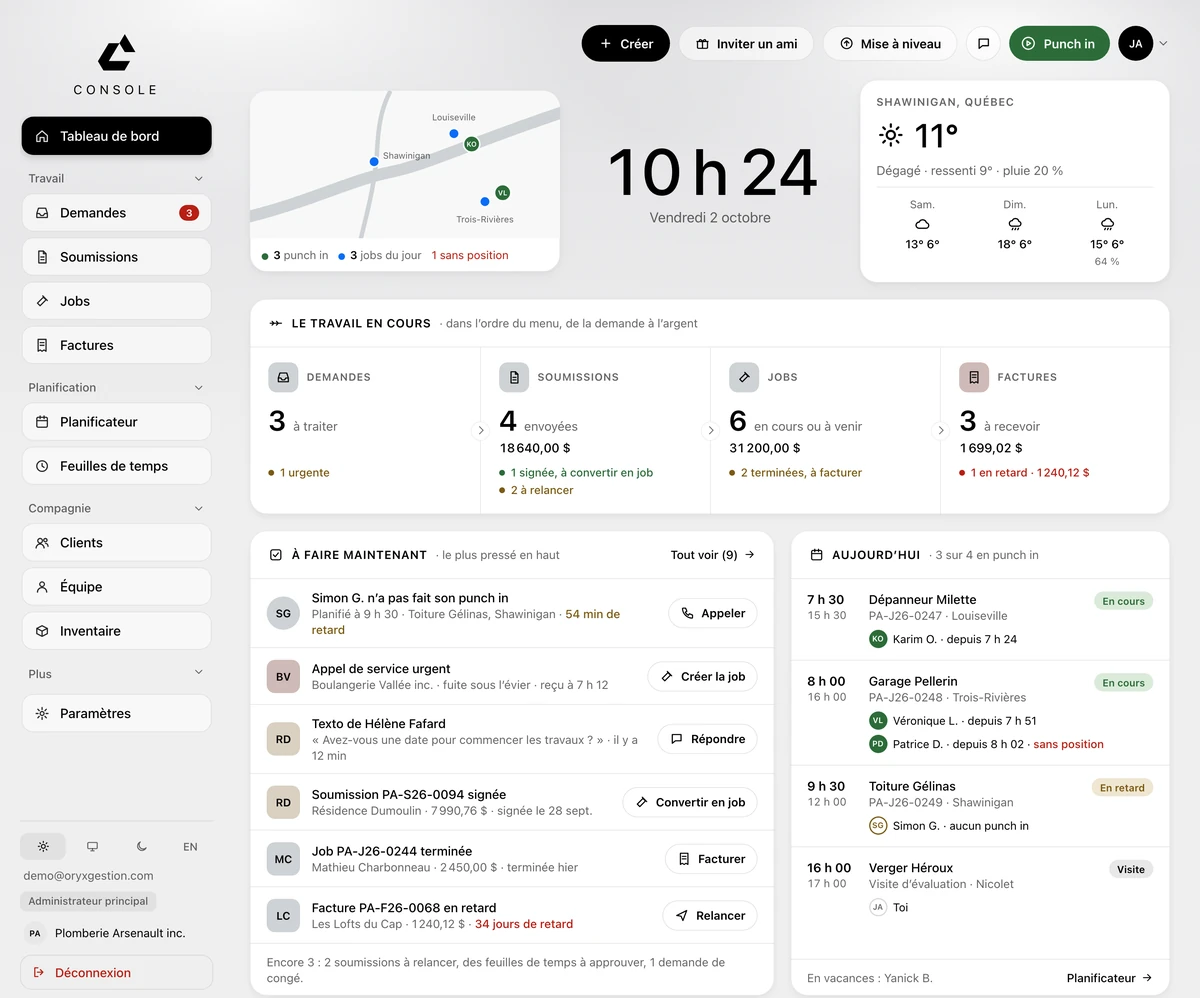
Task: Collapse the Plus sidebar section
Action: tap(198, 674)
